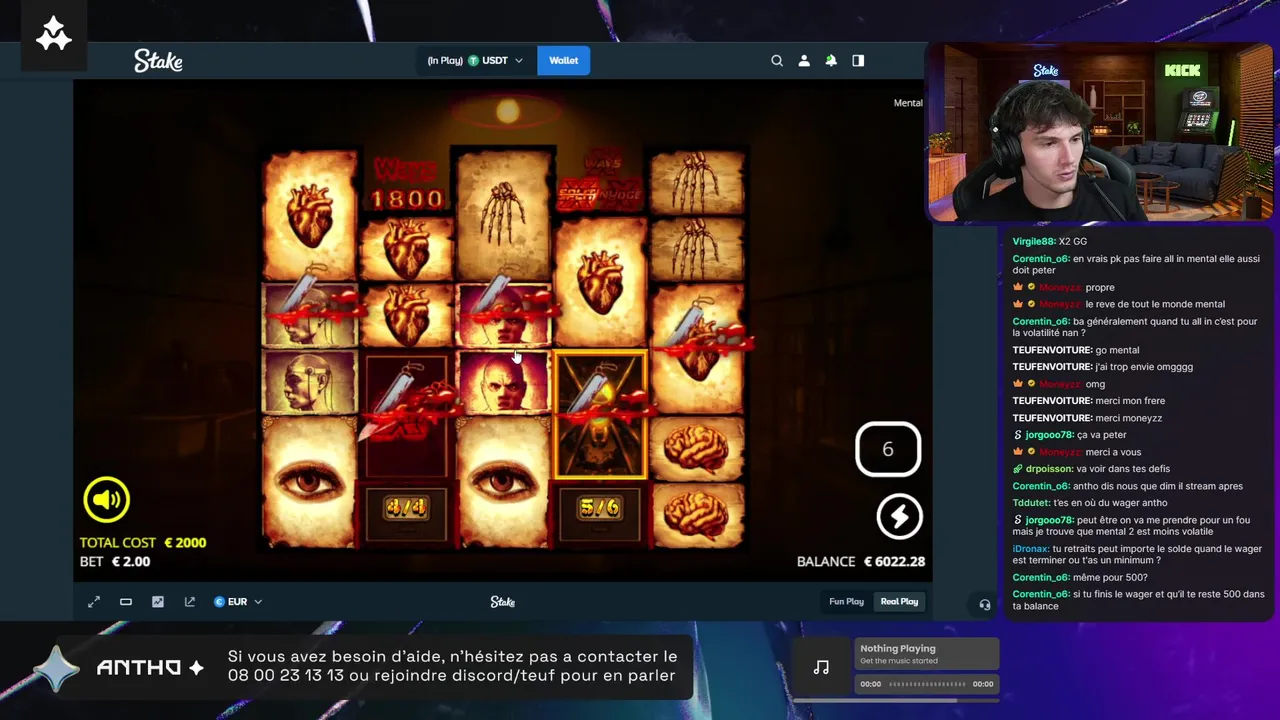Click chat username jorgooo78 on 'ça va peter'

[x=1049, y=435]
